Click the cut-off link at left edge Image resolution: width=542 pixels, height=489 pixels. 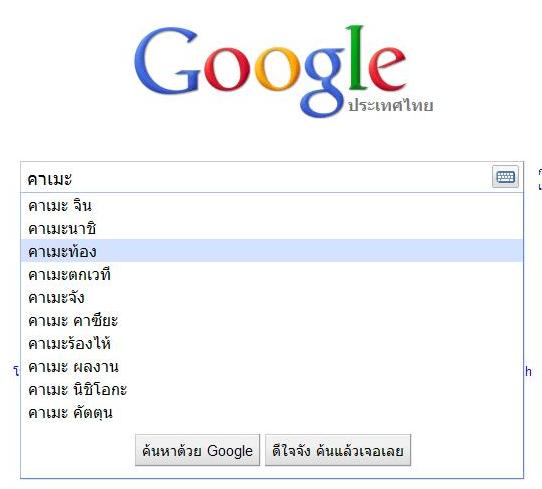coord(16,371)
